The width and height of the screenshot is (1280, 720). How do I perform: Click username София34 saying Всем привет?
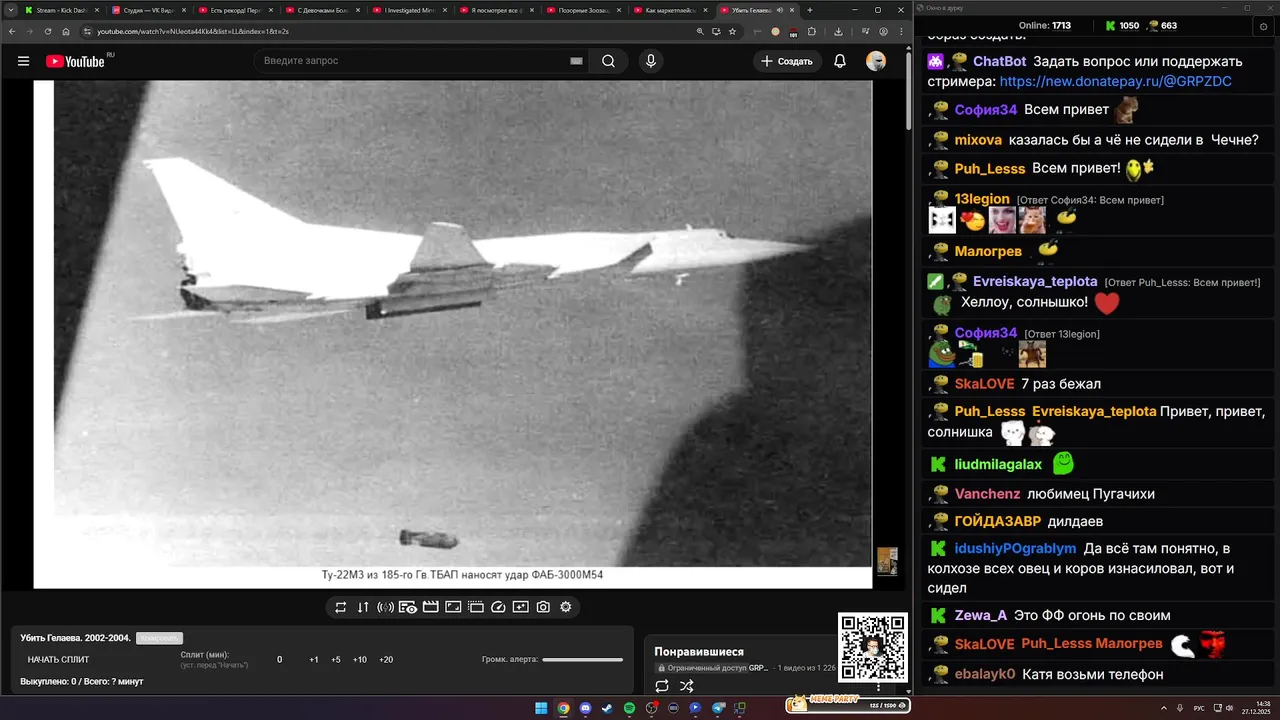pos(986,109)
